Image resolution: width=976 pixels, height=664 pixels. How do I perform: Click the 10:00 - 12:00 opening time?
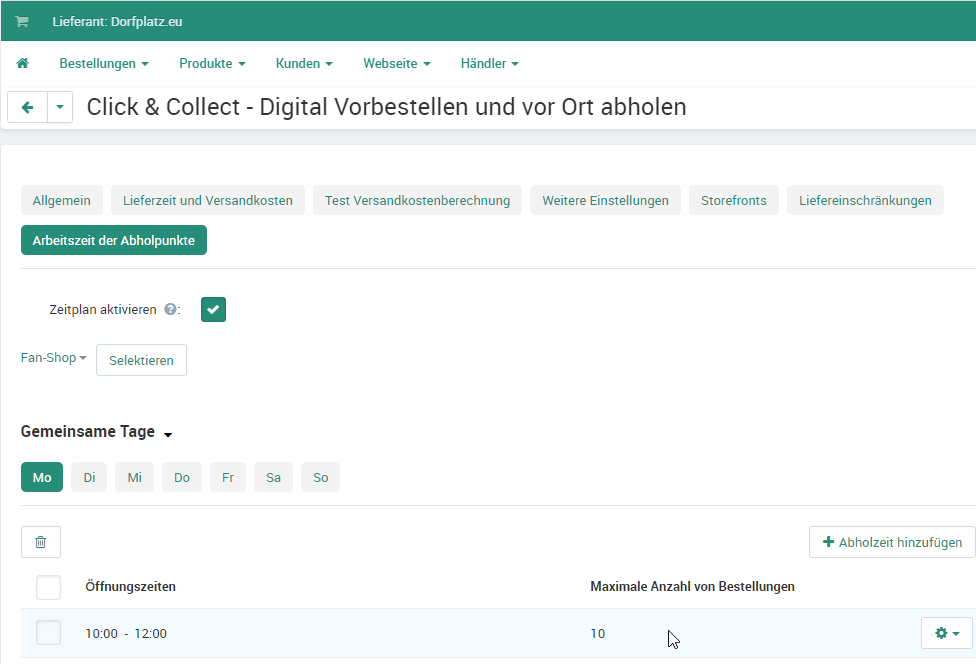[x=126, y=634]
